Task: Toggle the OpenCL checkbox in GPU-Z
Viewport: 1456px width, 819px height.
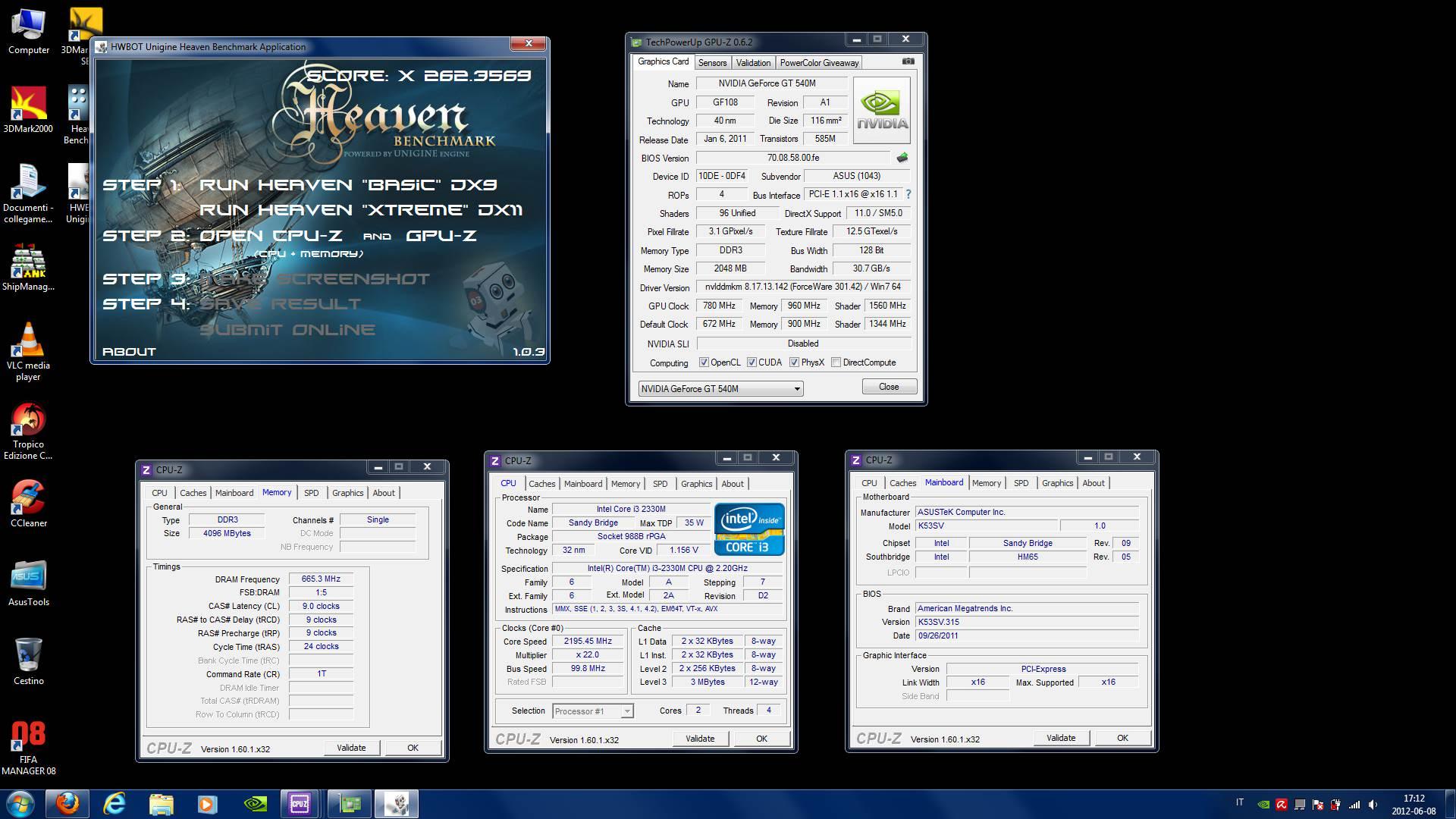Action: 704,362
